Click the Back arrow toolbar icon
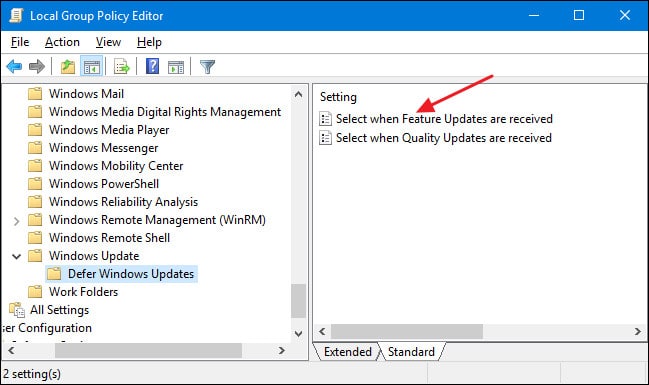649x385 pixels. [x=14, y=66]
